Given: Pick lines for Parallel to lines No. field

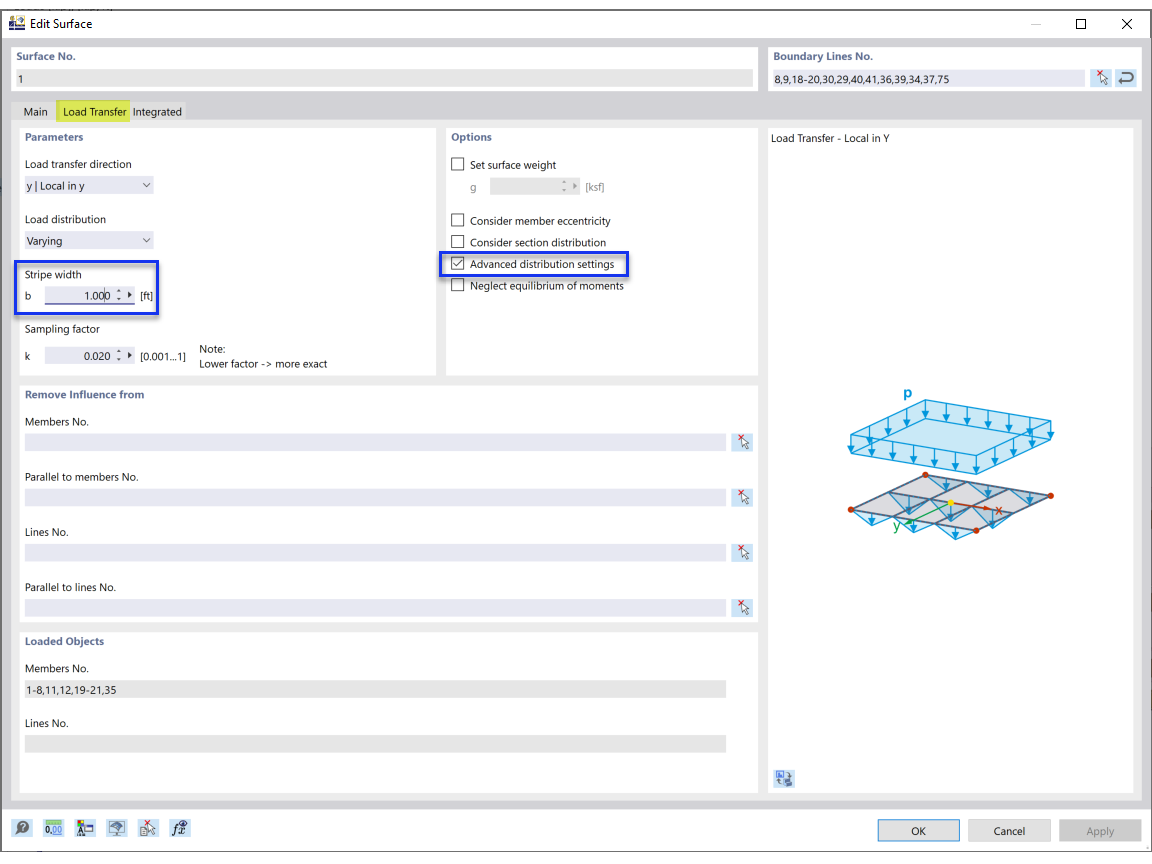Looking at the screenshot, I should (742, 607).
